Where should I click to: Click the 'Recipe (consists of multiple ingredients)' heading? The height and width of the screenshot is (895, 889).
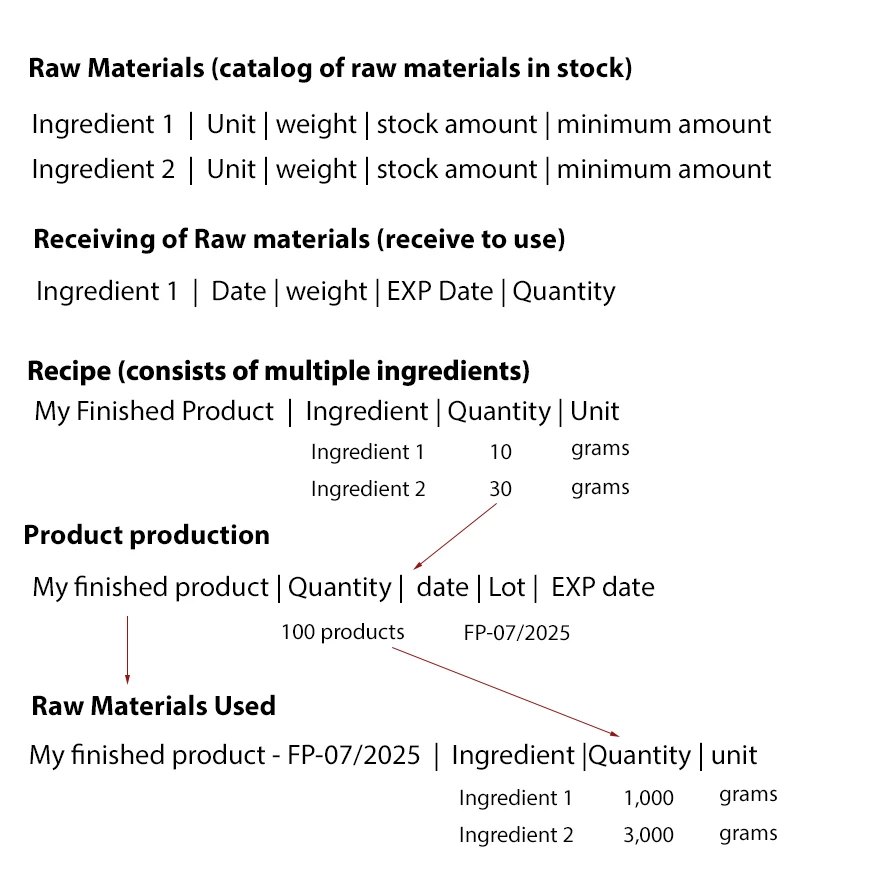(279, 372)
